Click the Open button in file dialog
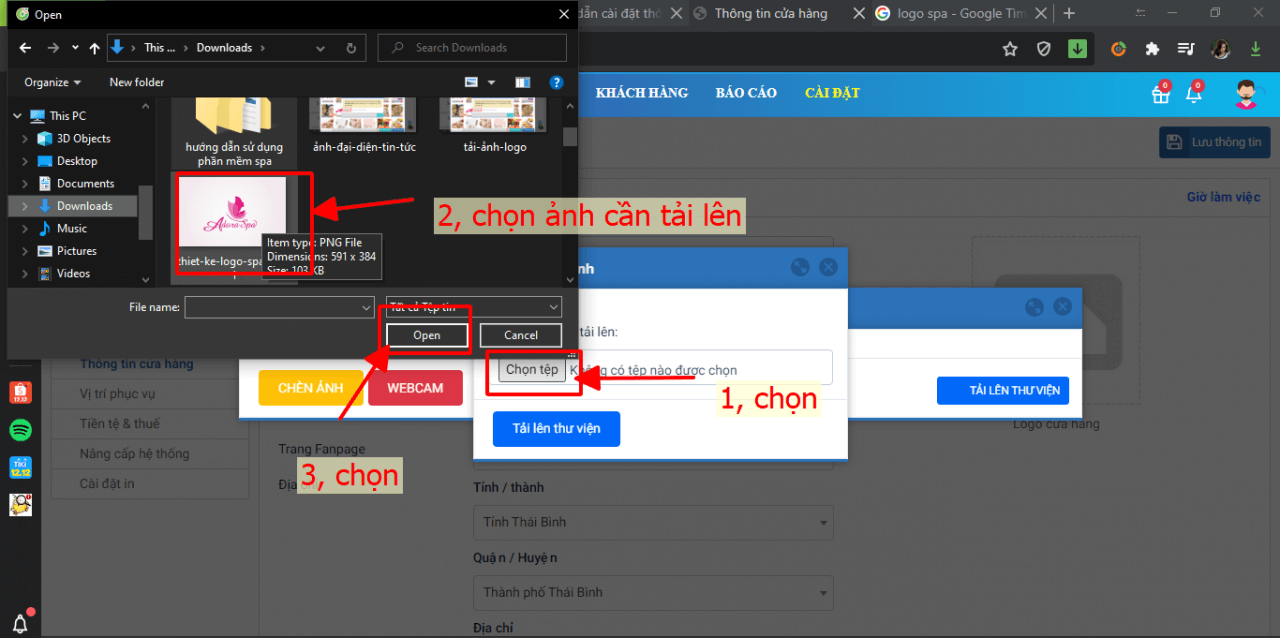1280x638 pixels. pos(427,335)
